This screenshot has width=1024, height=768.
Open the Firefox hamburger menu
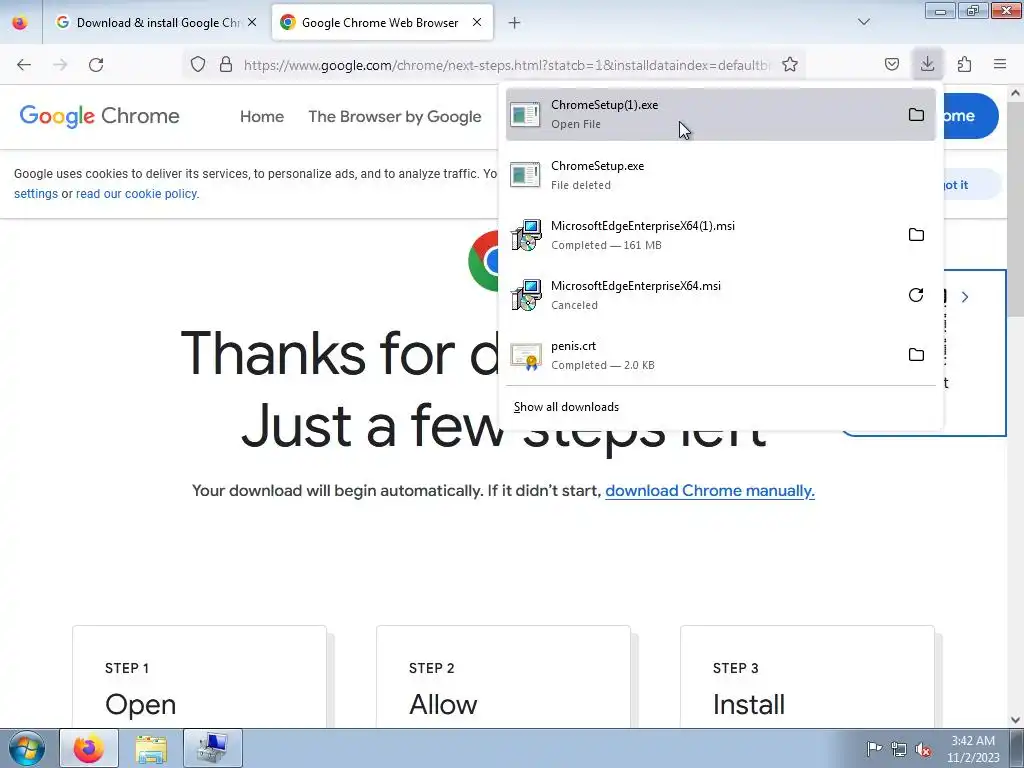coord(1000,64)
